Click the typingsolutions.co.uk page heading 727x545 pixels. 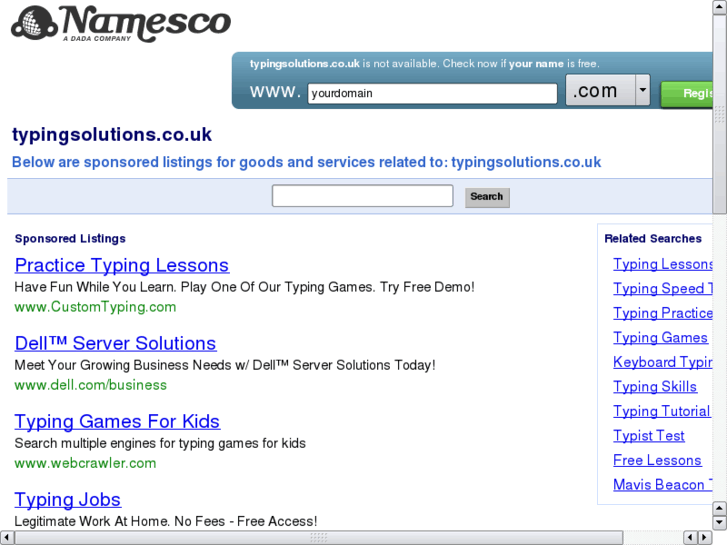112,135
